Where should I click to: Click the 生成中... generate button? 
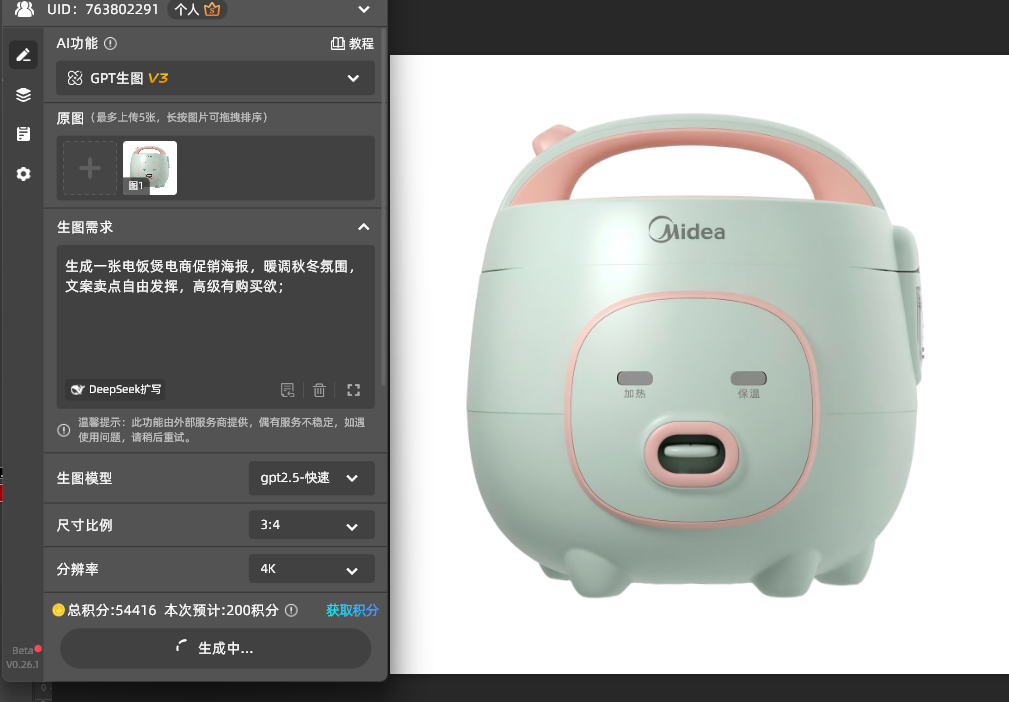[216, 648]
